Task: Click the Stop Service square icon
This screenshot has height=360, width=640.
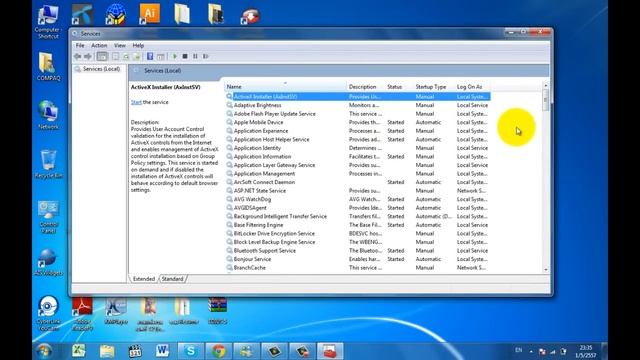Action: (x=185, y=56)
